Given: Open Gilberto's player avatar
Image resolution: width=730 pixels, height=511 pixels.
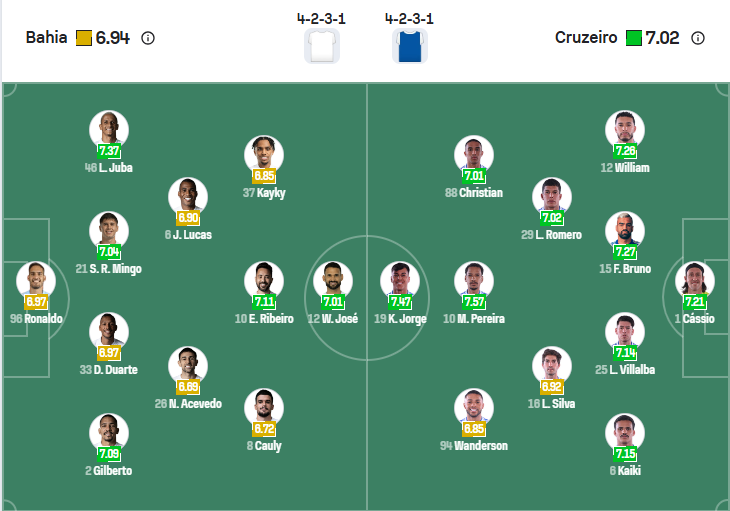Looking at the screenshot, I should [x=108, y=432].
